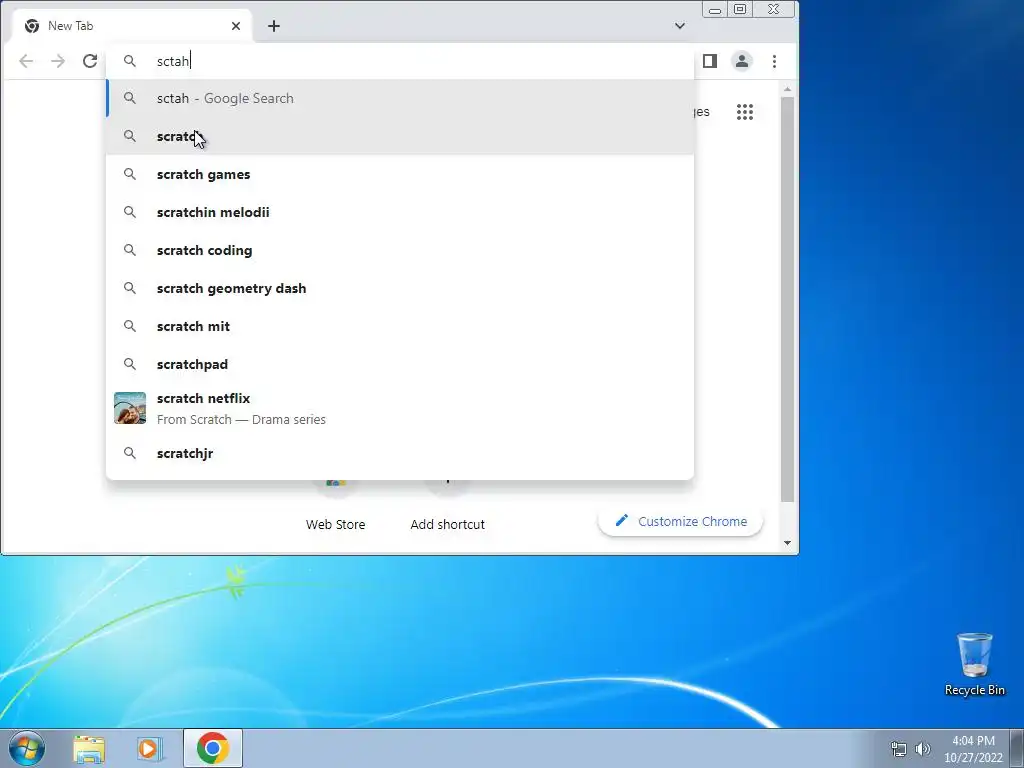This screenshot has width=1024, height=768.
Task: Open Chrome's three-dot menu
Action: (775, 61)
